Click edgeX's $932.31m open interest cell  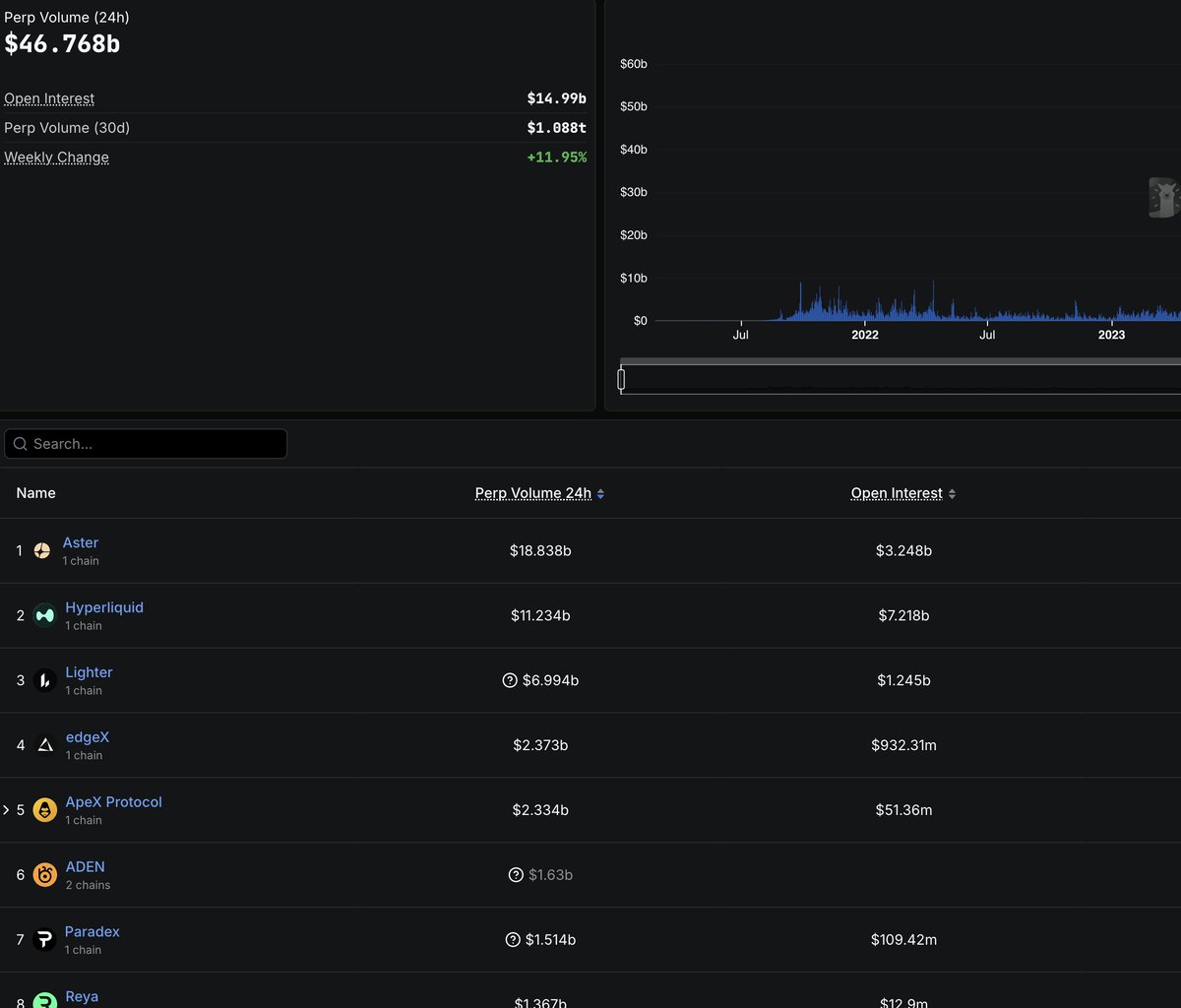click(903, 745)
